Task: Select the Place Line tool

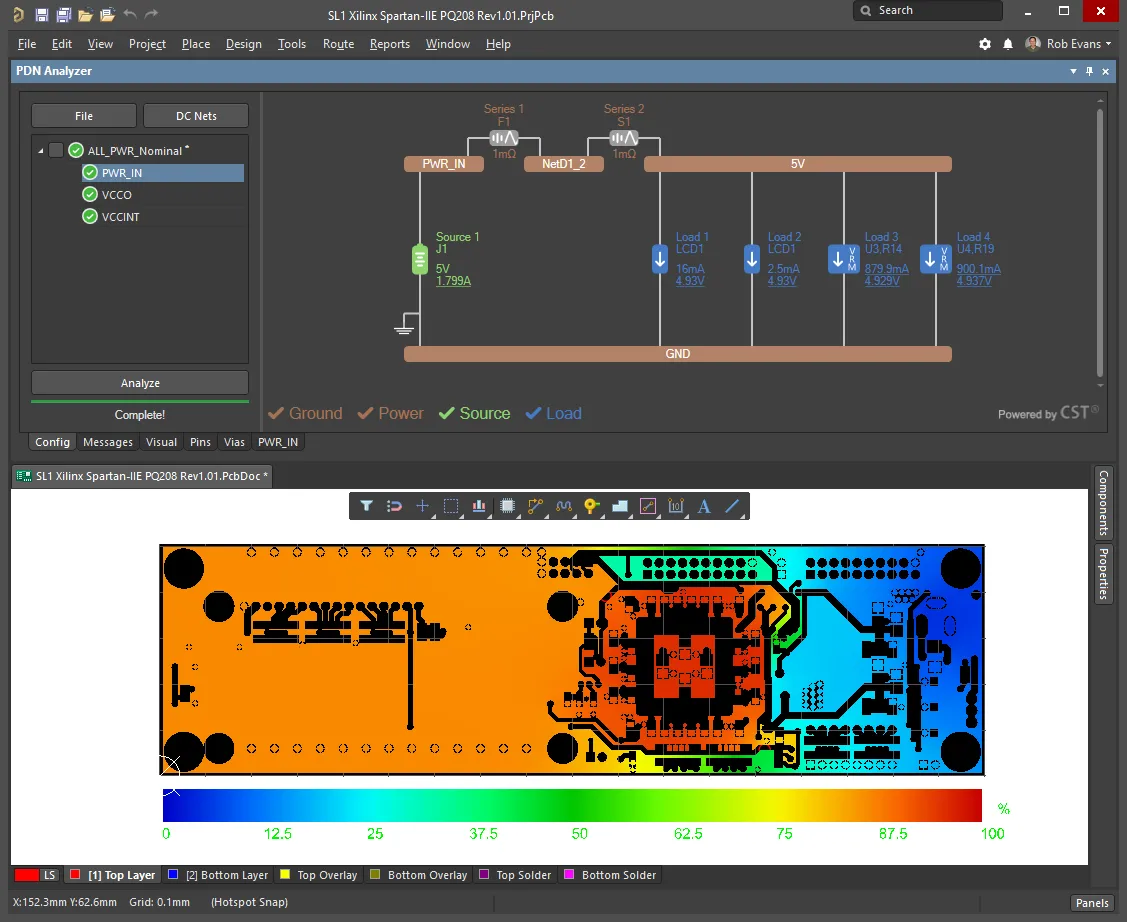Action: 732,506
